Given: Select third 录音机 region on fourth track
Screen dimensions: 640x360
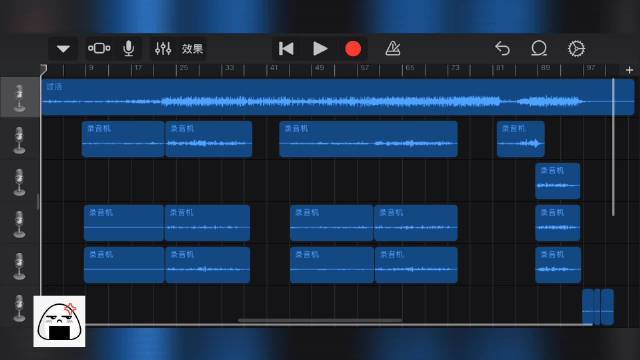Looking at the screenshot, I should pos(331,223).
